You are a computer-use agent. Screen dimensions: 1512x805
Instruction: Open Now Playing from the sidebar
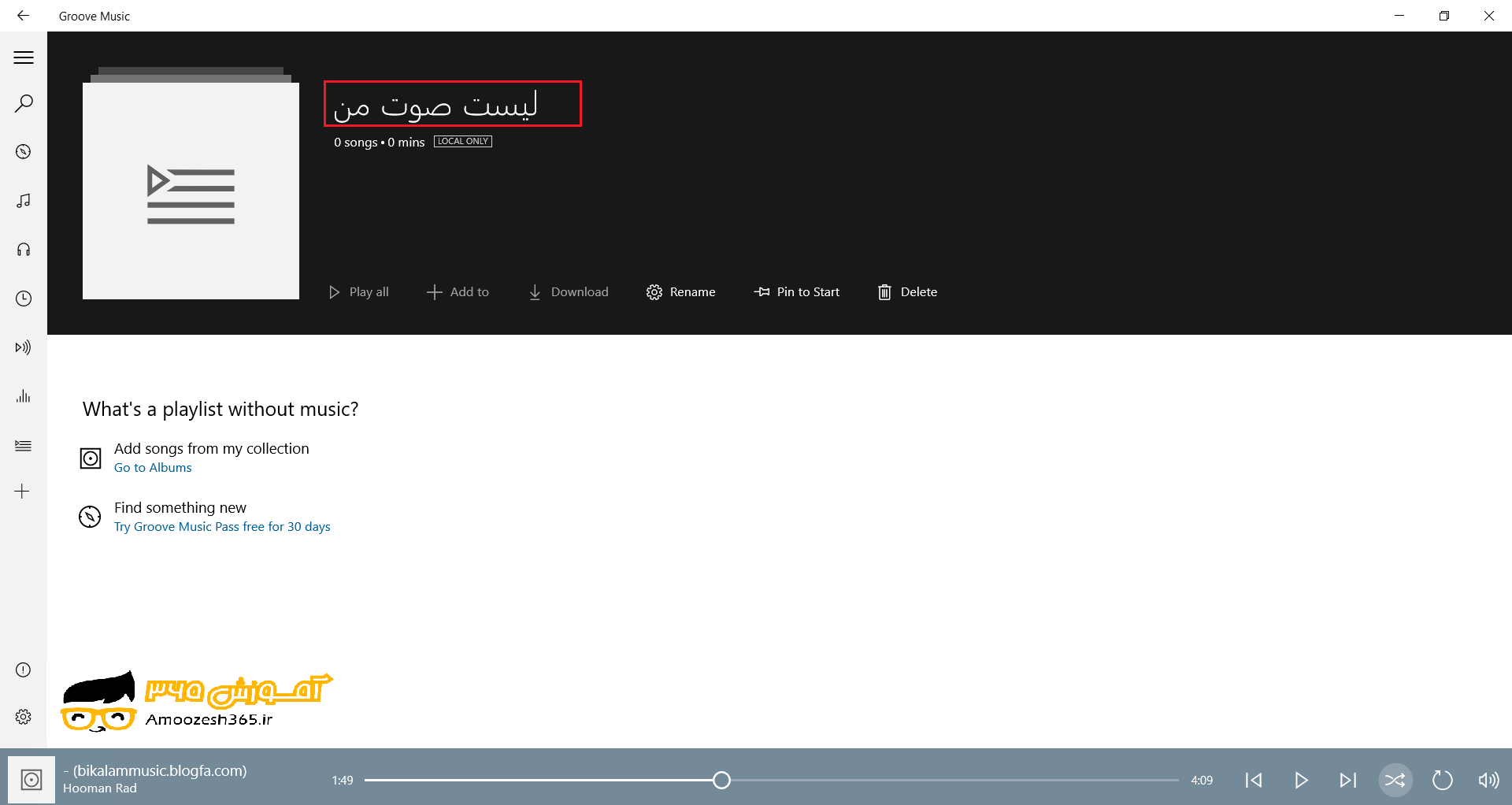tap(23, 347)
